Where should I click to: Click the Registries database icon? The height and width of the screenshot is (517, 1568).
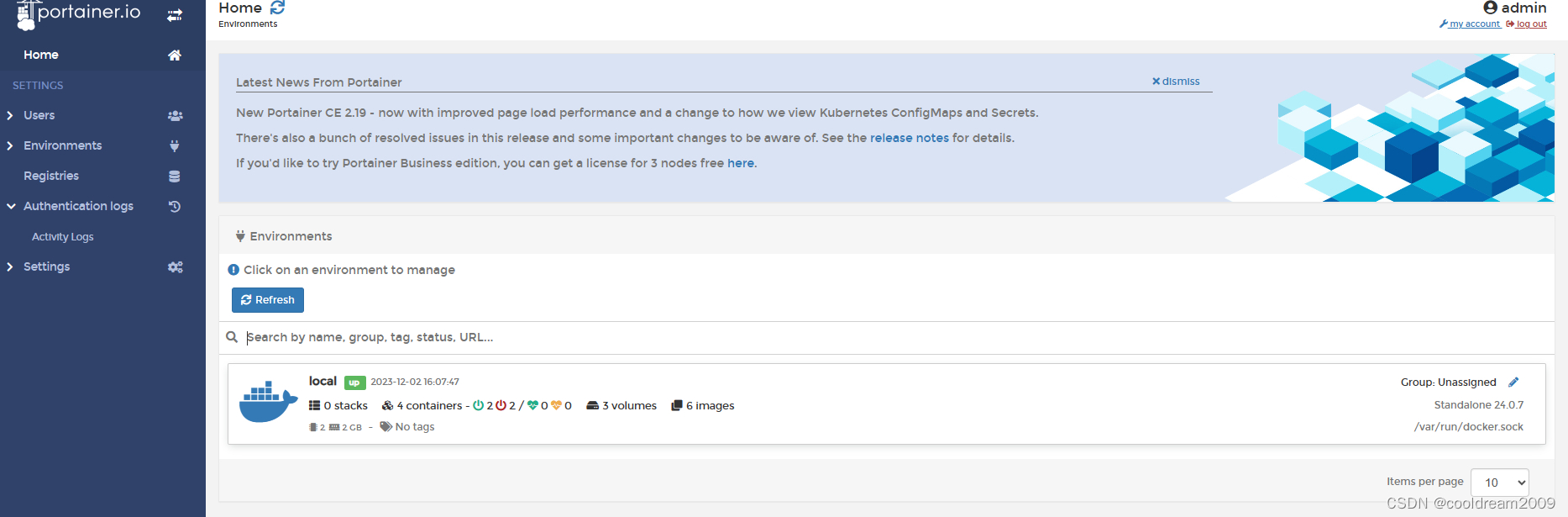coord(175,177)
